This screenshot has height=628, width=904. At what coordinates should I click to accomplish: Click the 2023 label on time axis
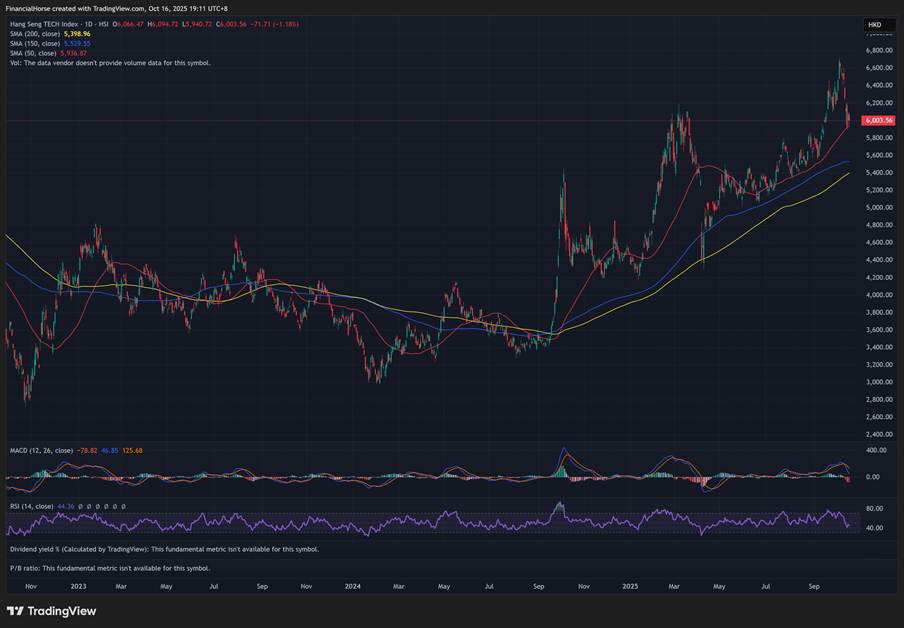point(76,585)
